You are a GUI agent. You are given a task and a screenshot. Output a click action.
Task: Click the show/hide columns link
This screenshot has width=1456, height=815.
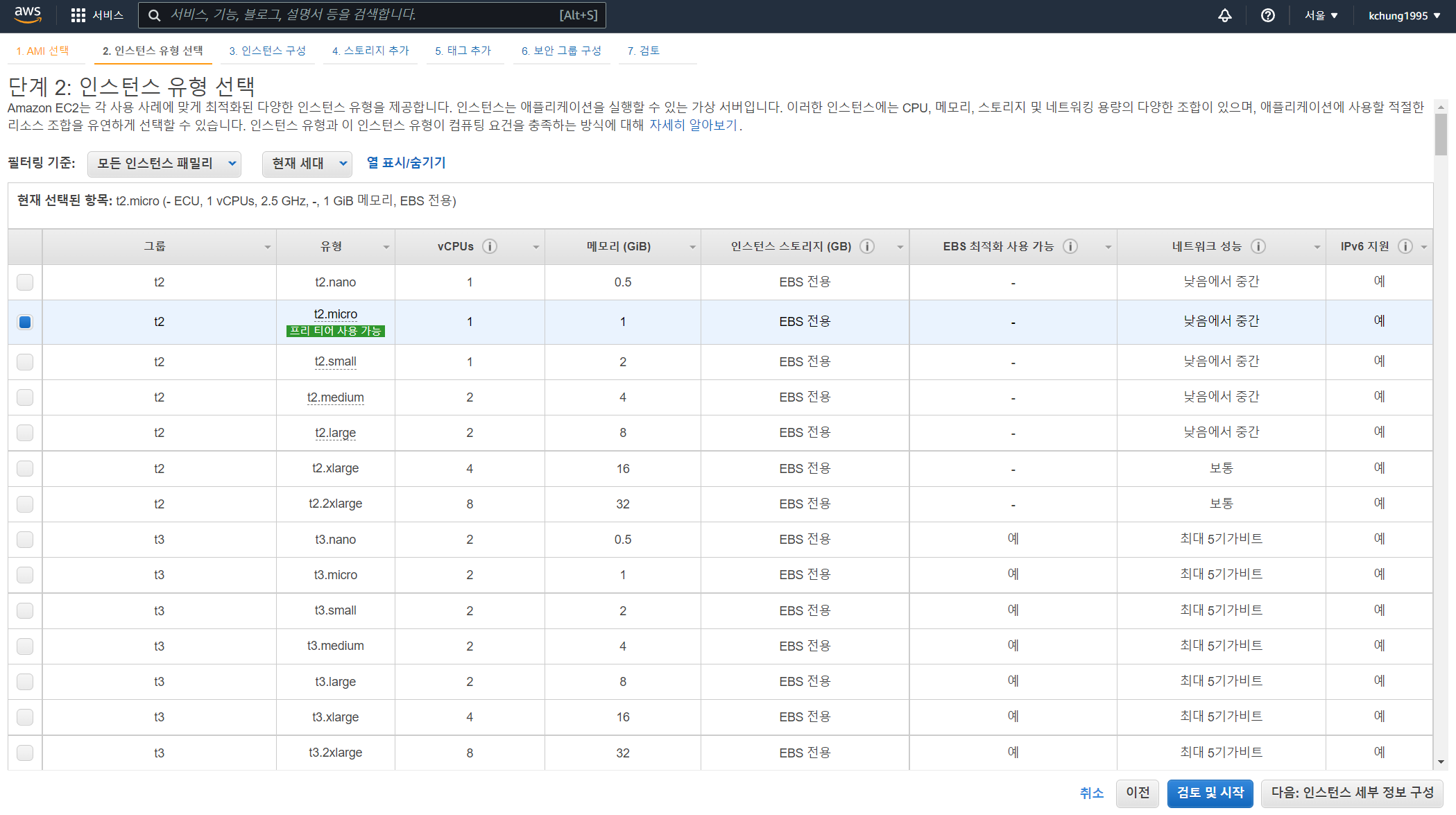click(x=406, y=162)
